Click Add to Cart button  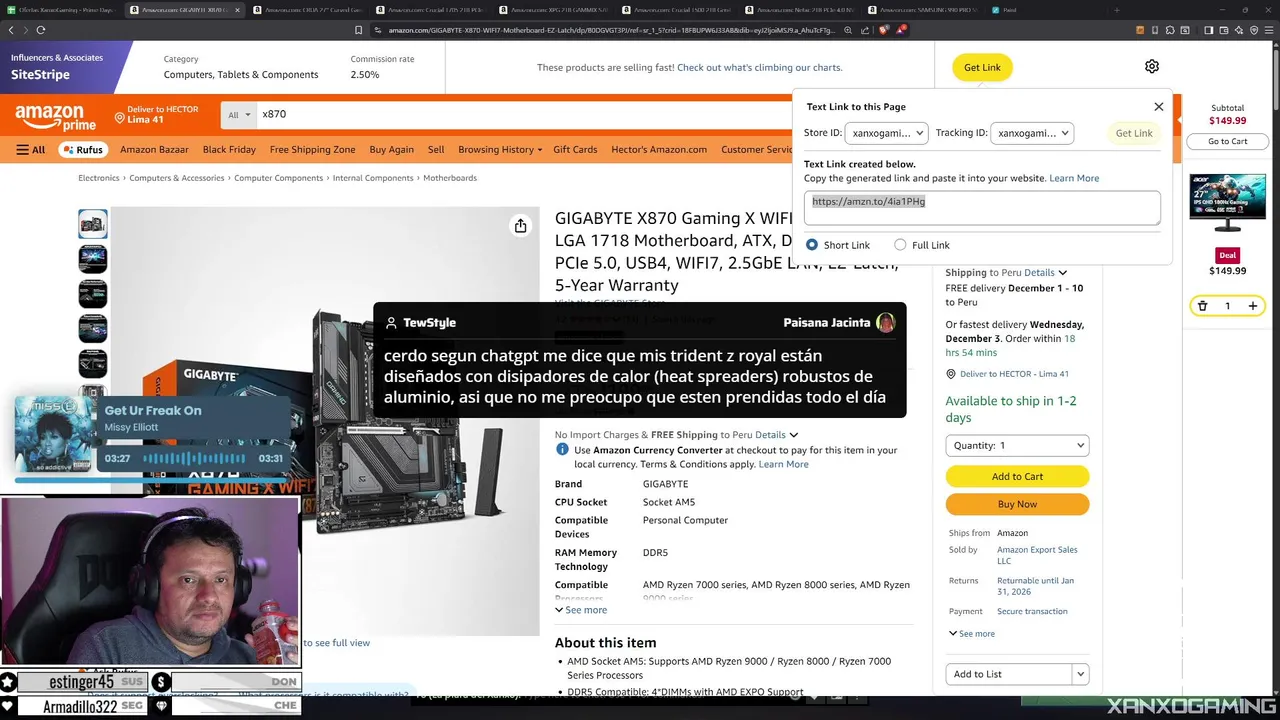pos(1017,476)
